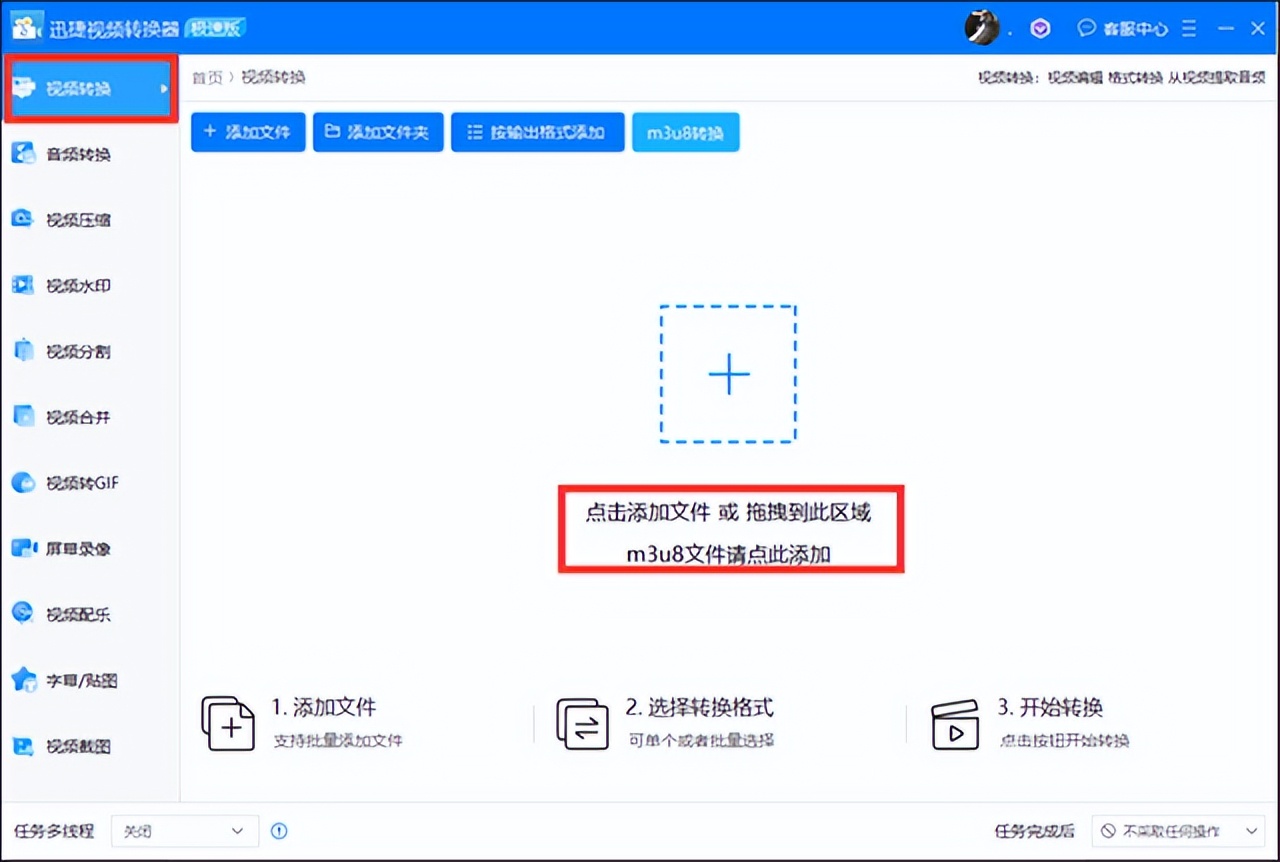Click the info icon next to 任务多线程
The width and height of the screenshot is (1280, 862).
280,831
